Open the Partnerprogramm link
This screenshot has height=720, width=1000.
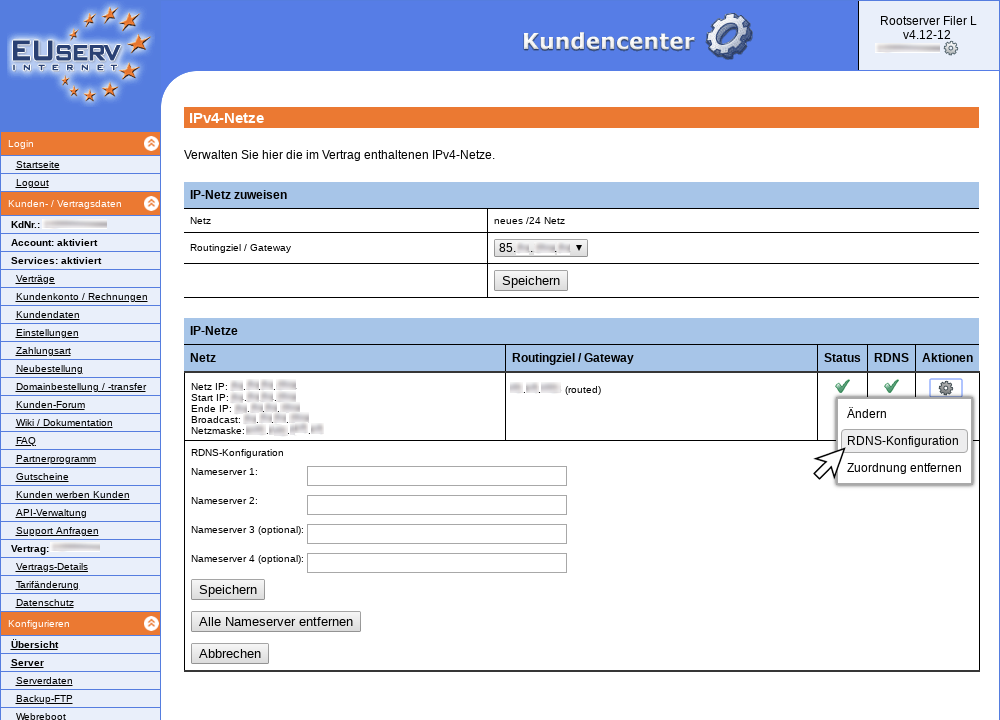[x=56, y=459]
